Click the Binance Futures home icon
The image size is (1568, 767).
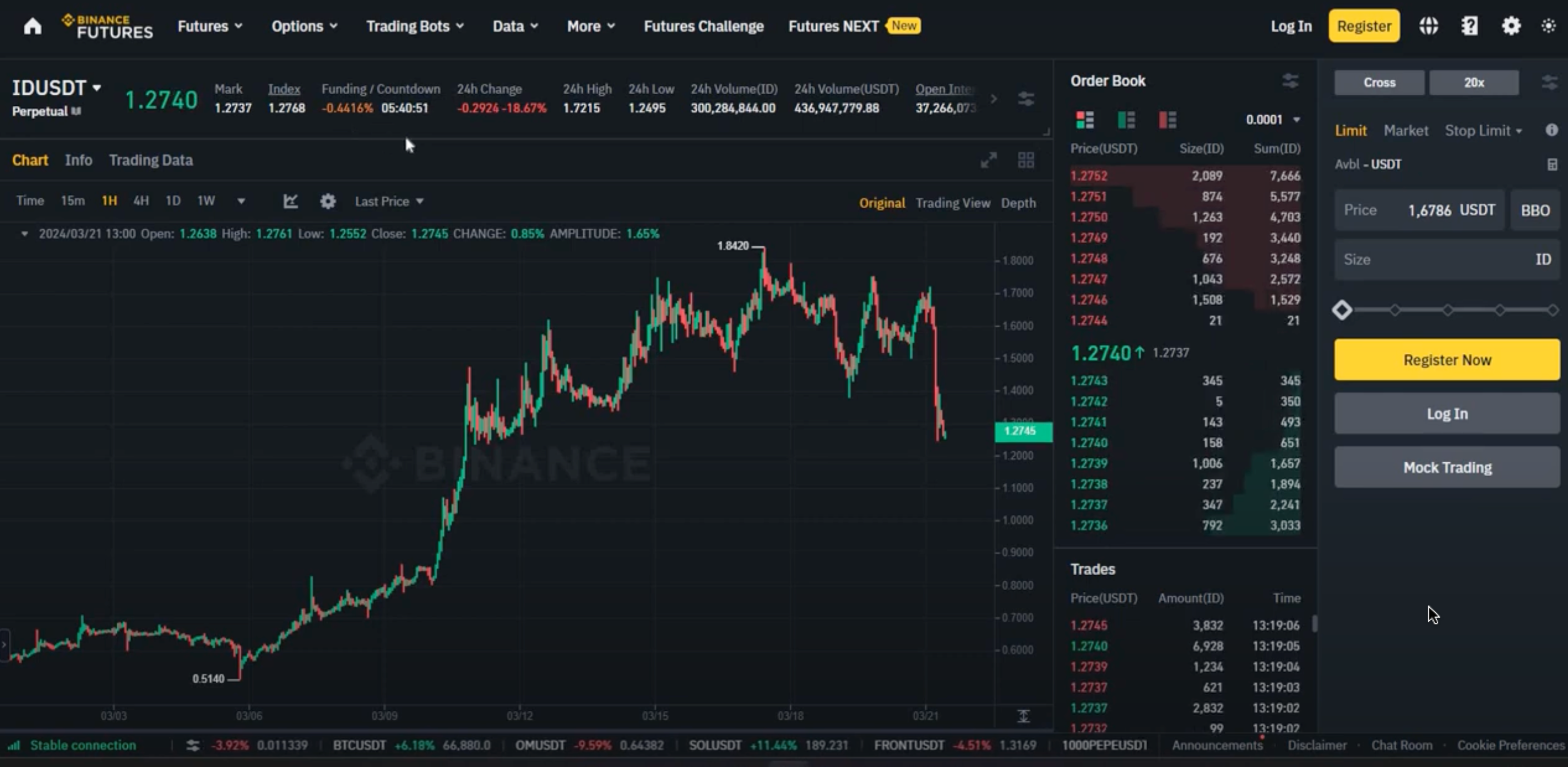[33, 26]
